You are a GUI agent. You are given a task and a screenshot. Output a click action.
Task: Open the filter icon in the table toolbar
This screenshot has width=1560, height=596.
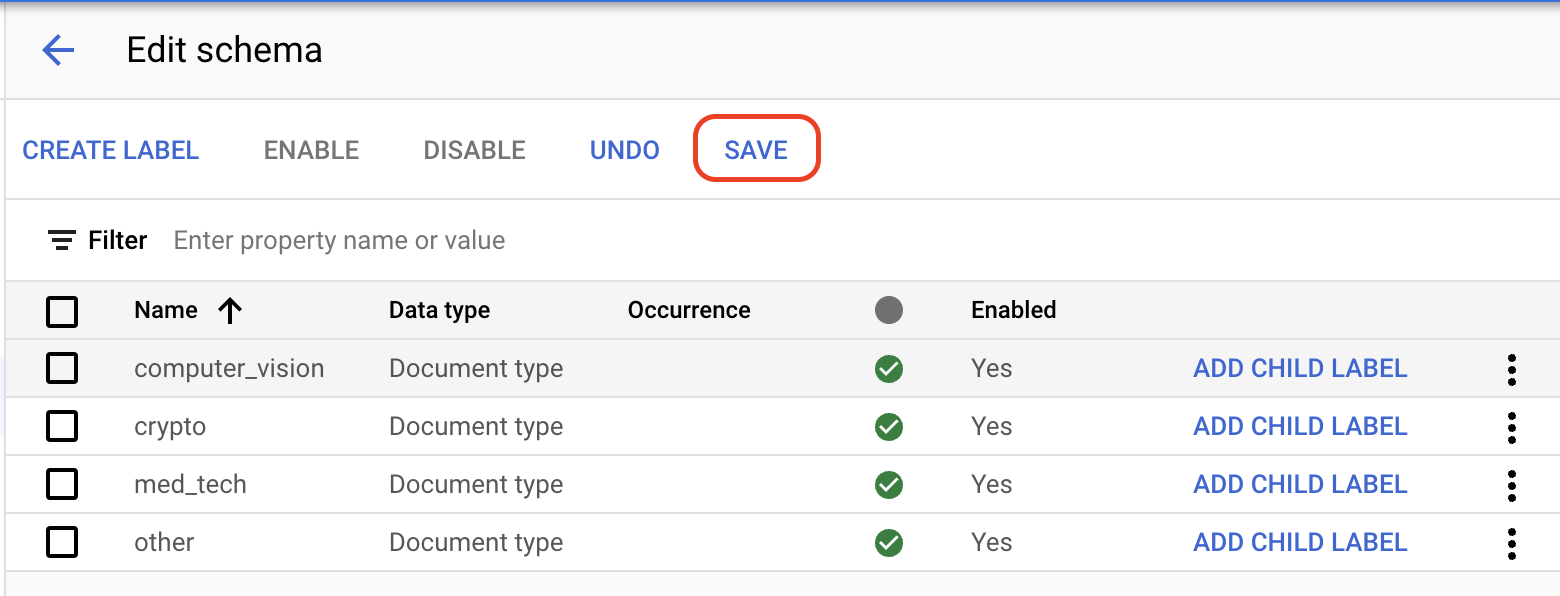[62, 241]
